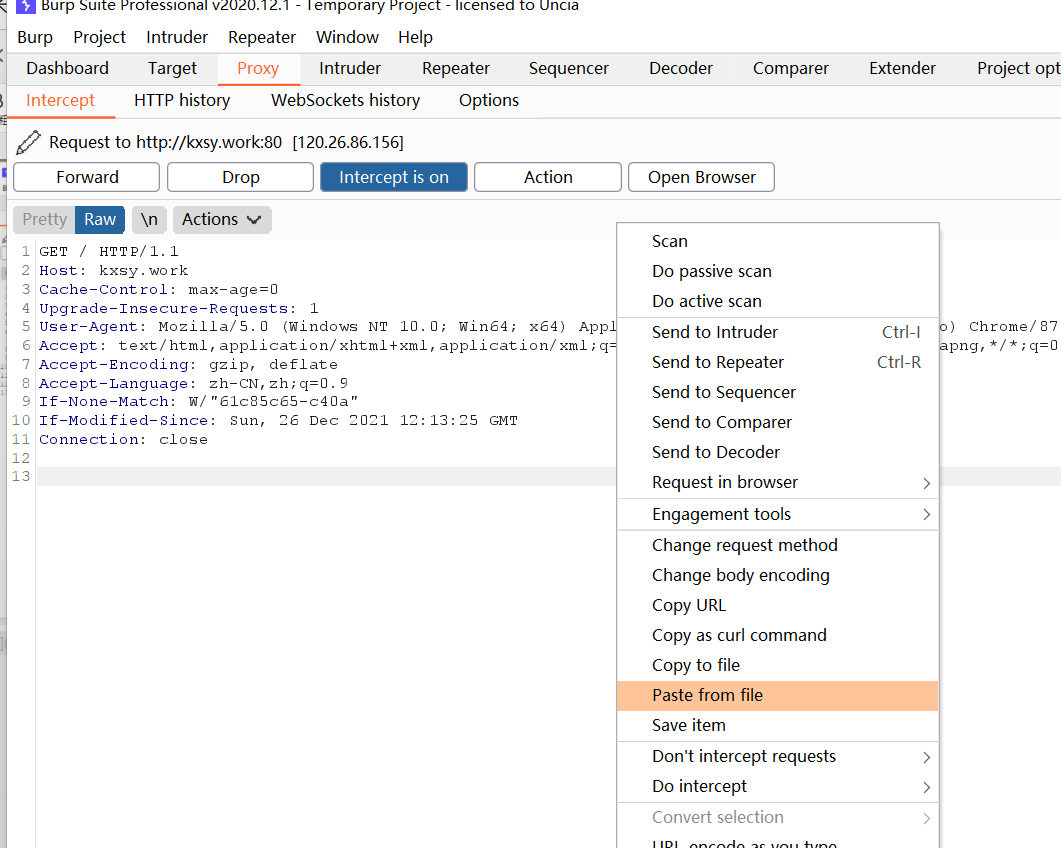Choose Change request method
The image size is (1061, 848).
tap(777, 545)
